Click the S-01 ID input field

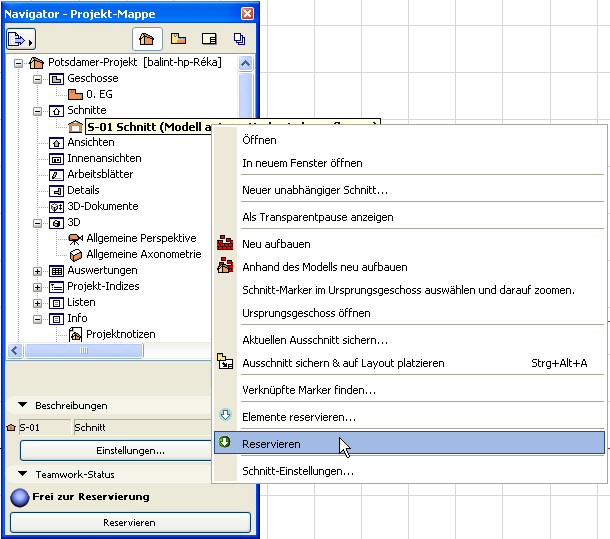[x=44, y=427]
